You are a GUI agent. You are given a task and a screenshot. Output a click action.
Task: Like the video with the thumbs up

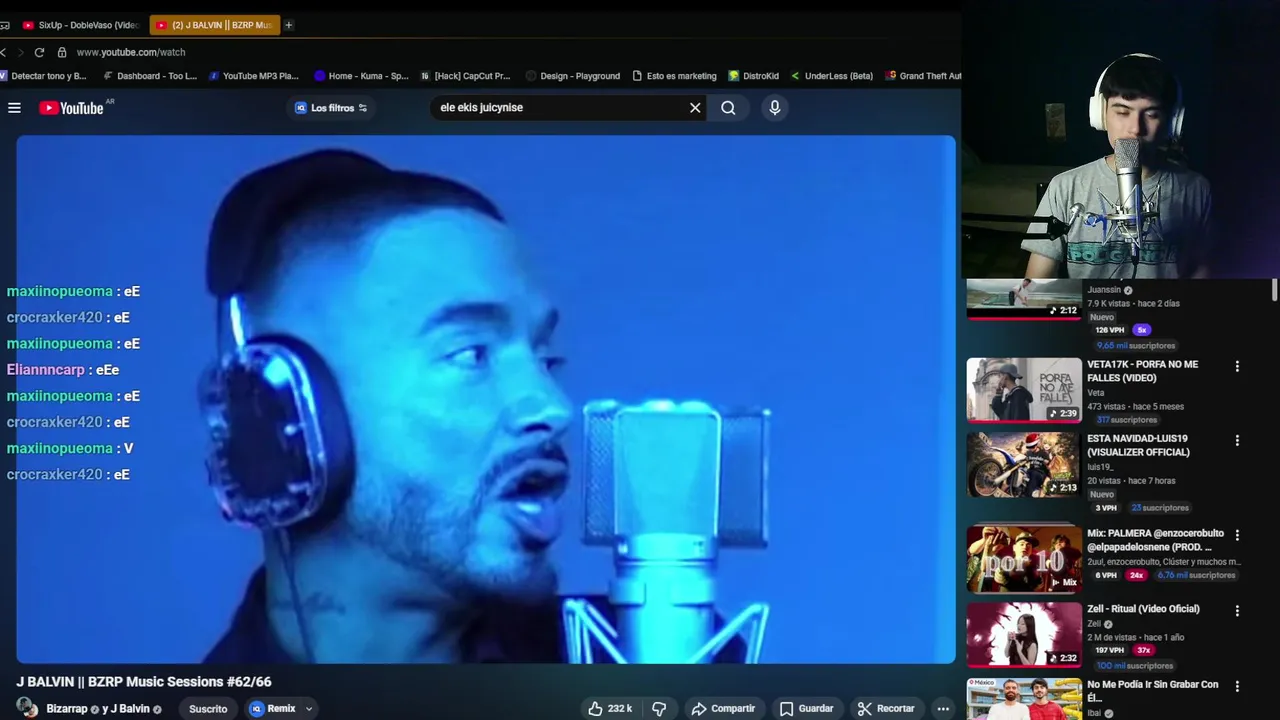610,708
